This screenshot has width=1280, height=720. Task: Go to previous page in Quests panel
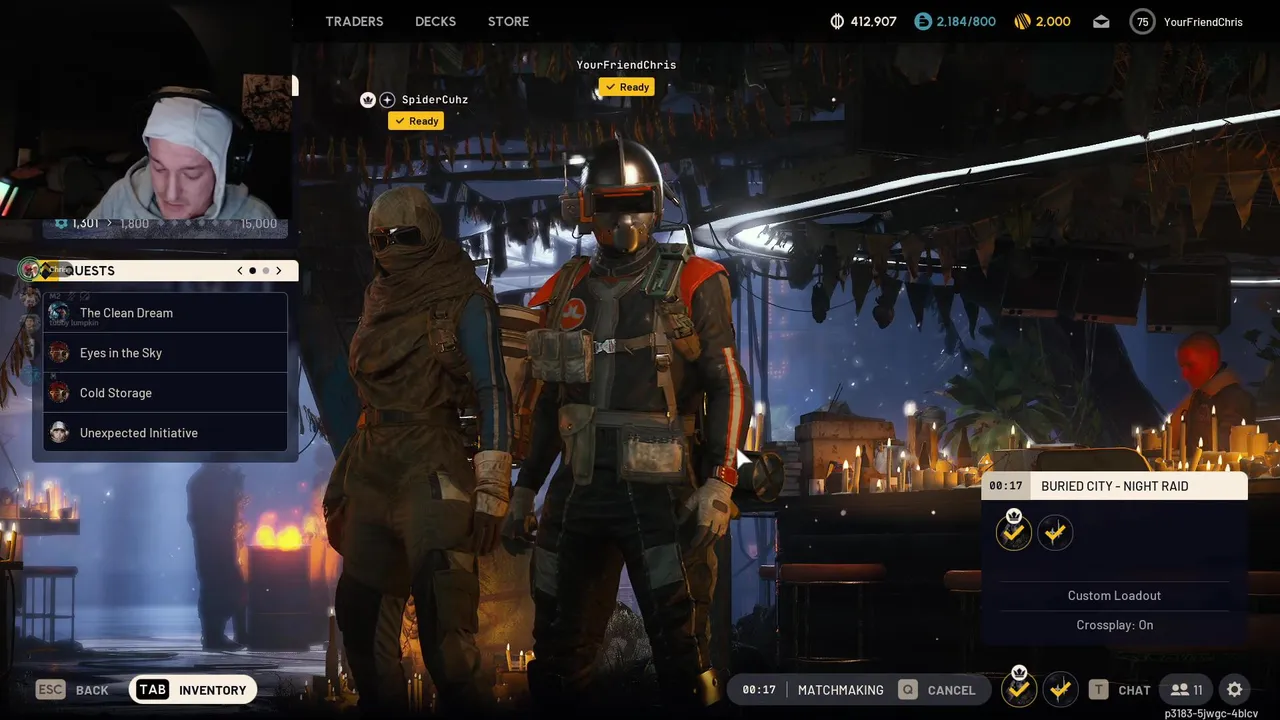(x=240, y=271)
